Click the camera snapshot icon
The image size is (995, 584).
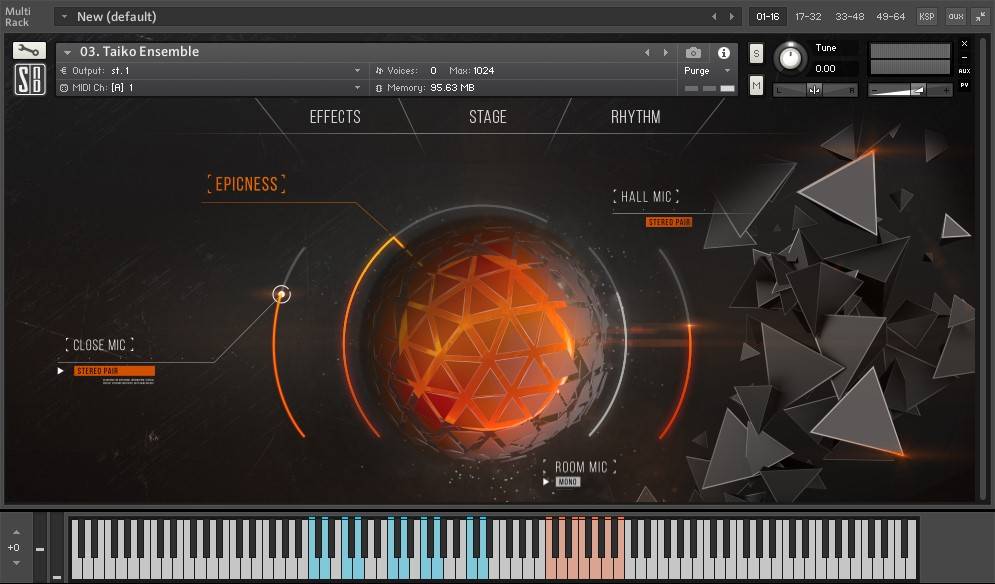[693, 53]
